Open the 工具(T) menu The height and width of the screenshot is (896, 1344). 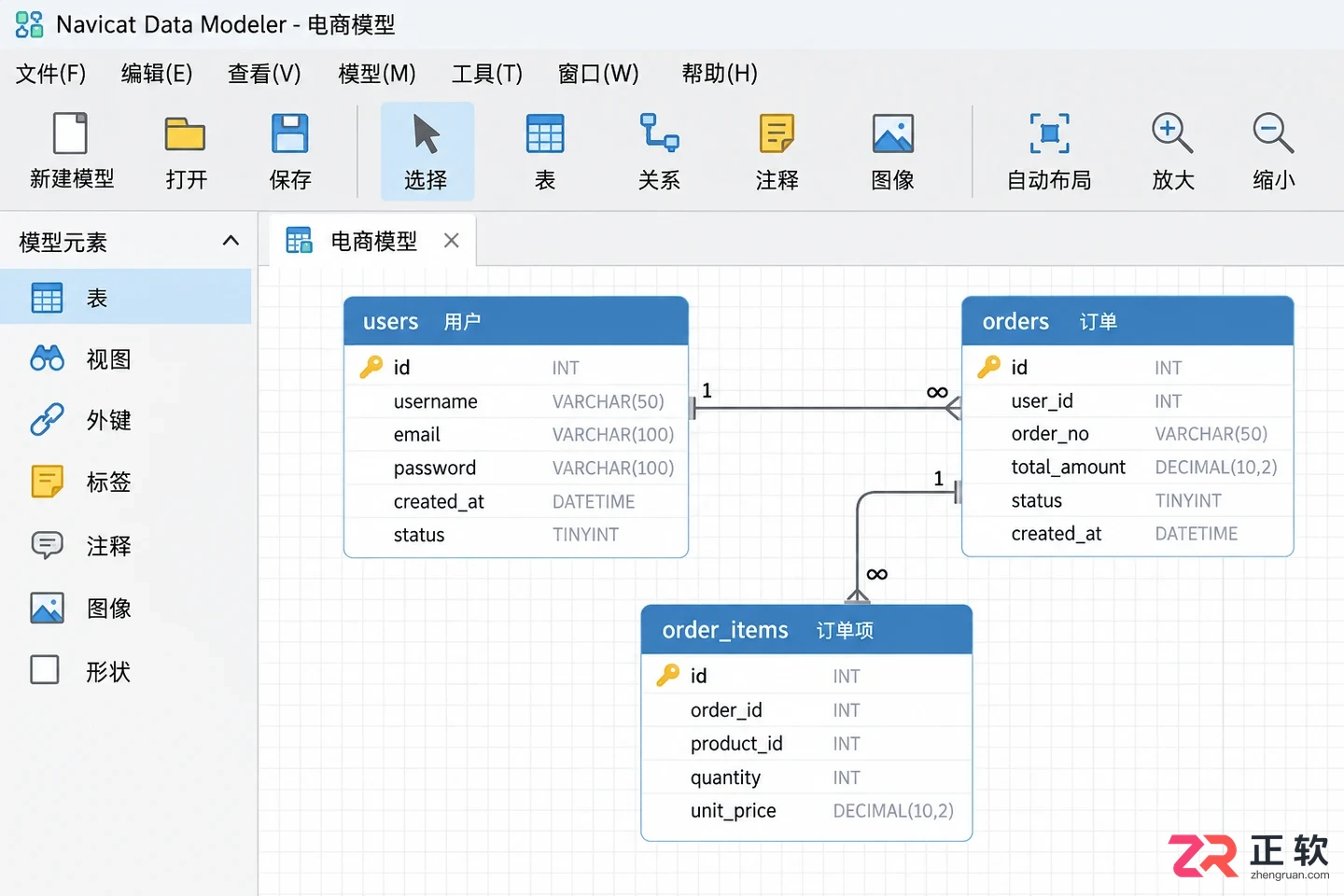tap(487, 73)
